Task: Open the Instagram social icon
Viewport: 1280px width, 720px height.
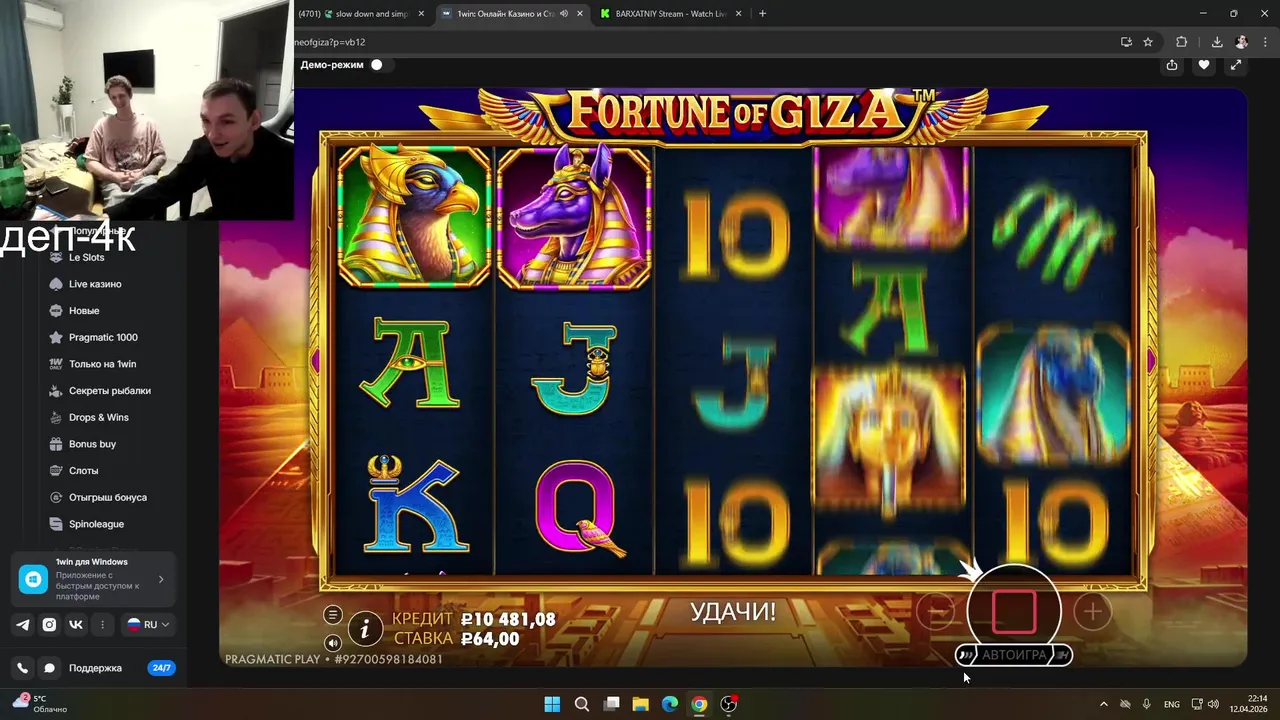Action: pyautogui.click(x=49, y=624)
